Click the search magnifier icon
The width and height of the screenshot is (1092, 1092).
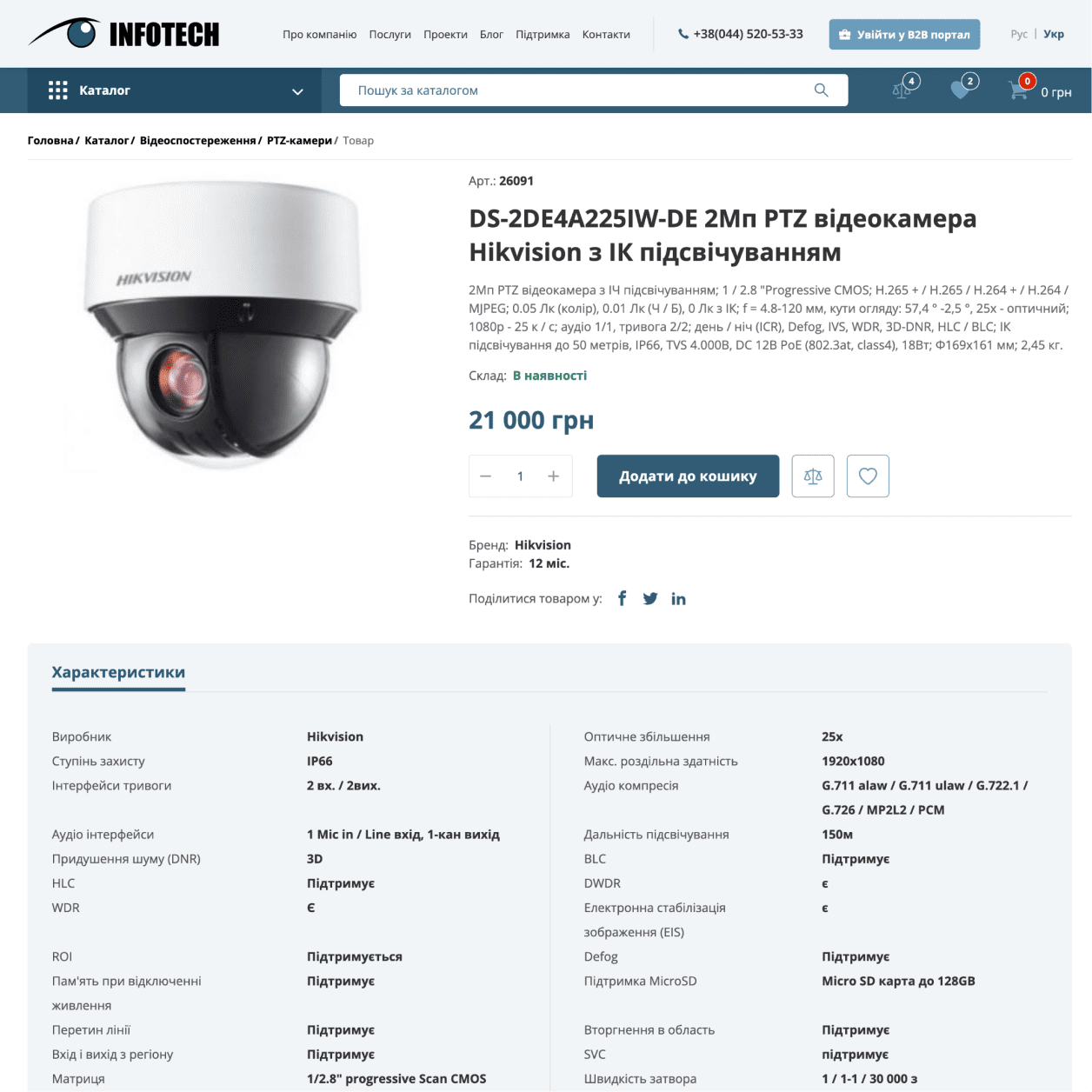tap(821, 90)
